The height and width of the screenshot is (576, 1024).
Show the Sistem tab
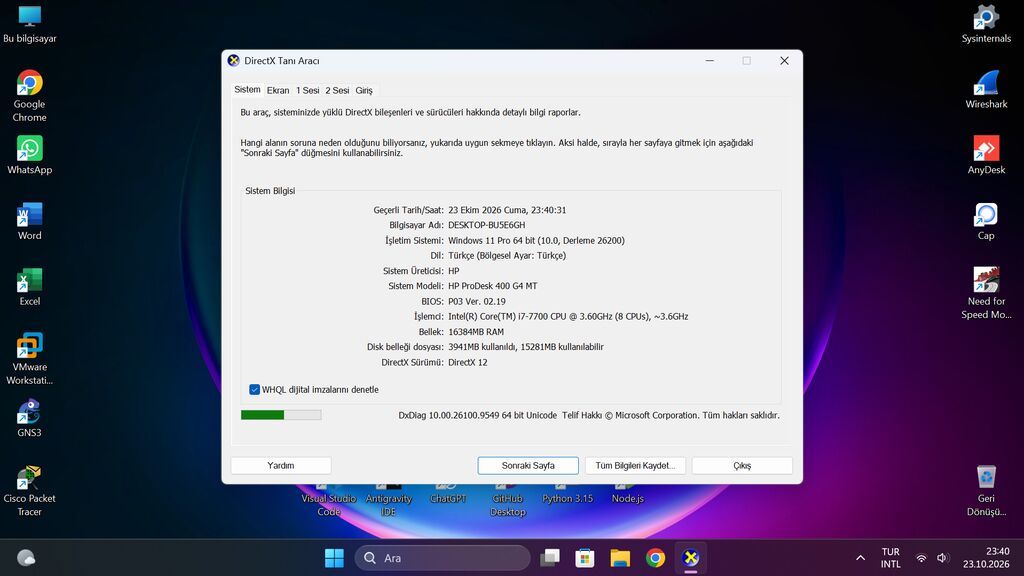tap(248, 89)
